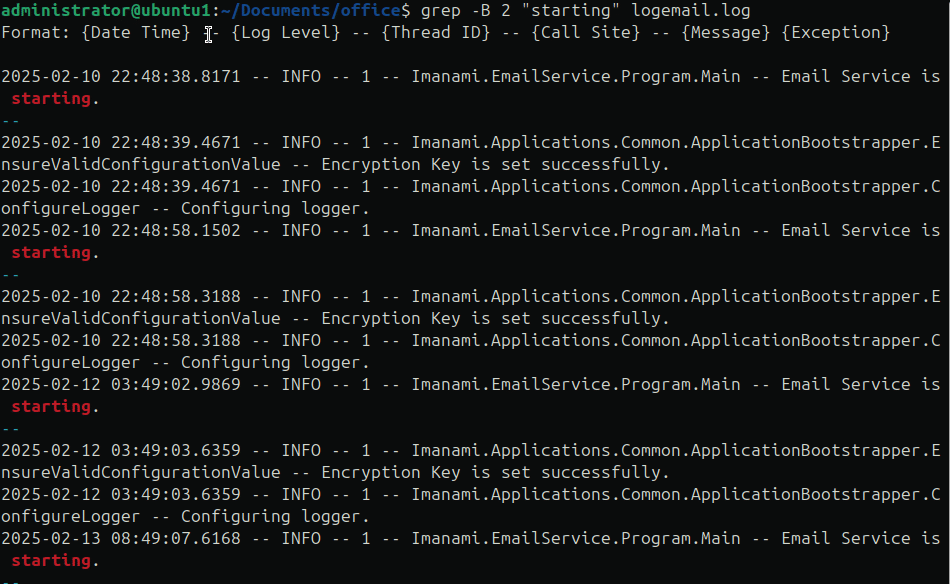Click the first 'Encryption Key is set successfully' message
Screen dimensions: 950x584
pyautogui.click(x=495, y=164)
